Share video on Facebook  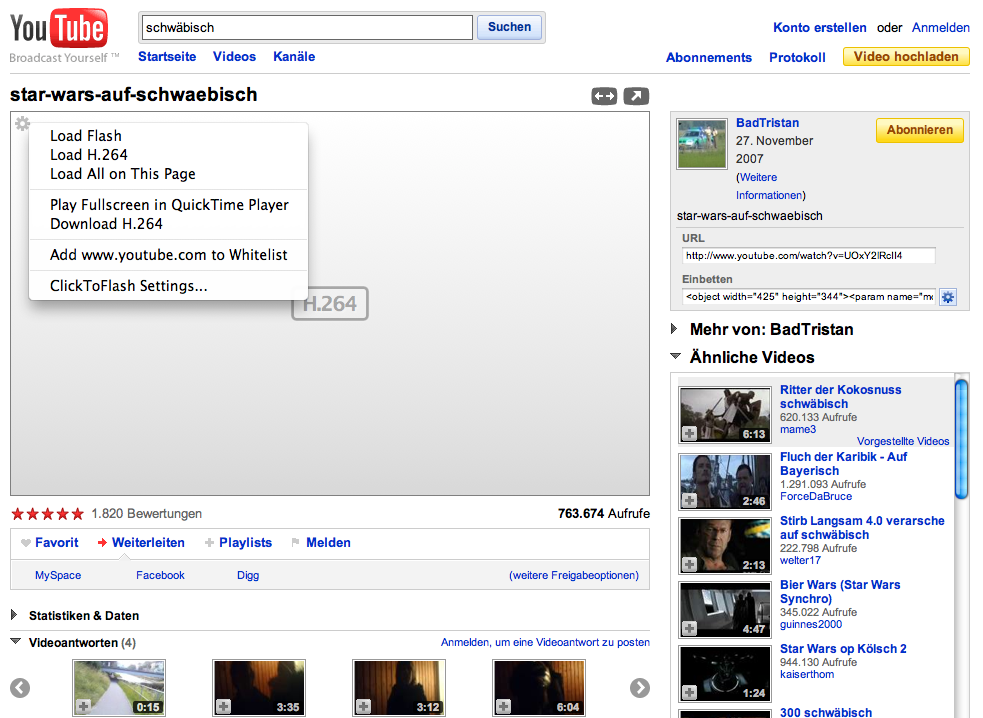(160, 575)
